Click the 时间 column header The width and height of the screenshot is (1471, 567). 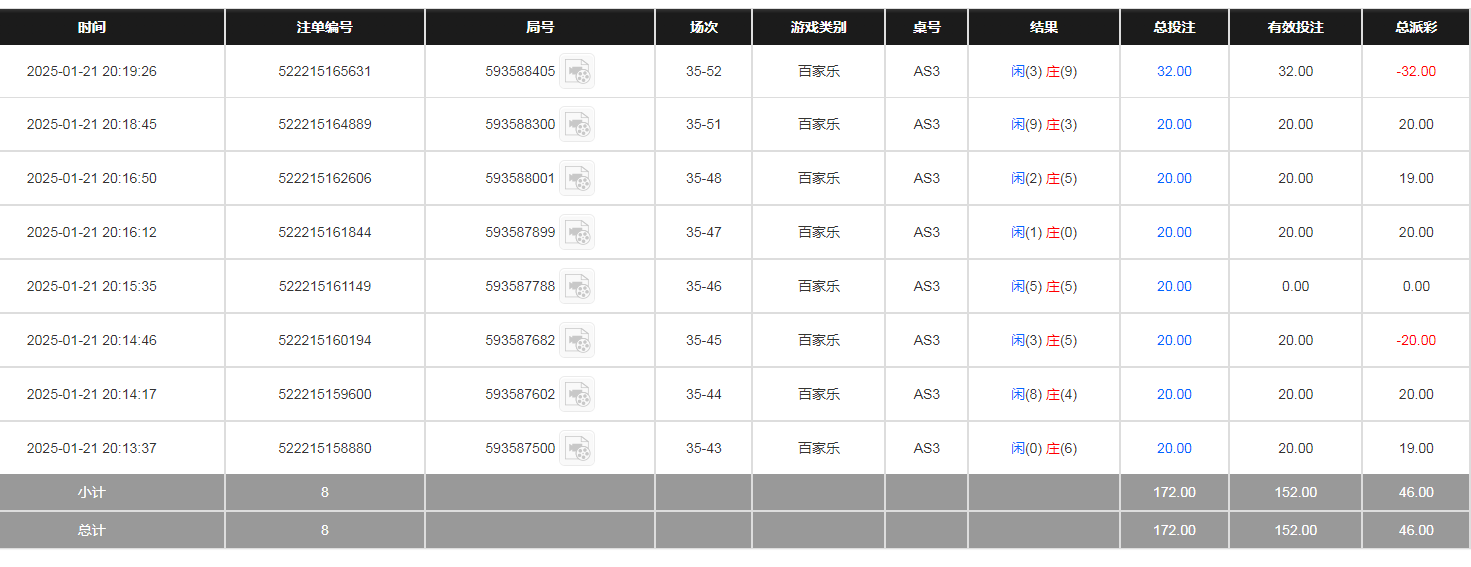[x=92, y=27]
